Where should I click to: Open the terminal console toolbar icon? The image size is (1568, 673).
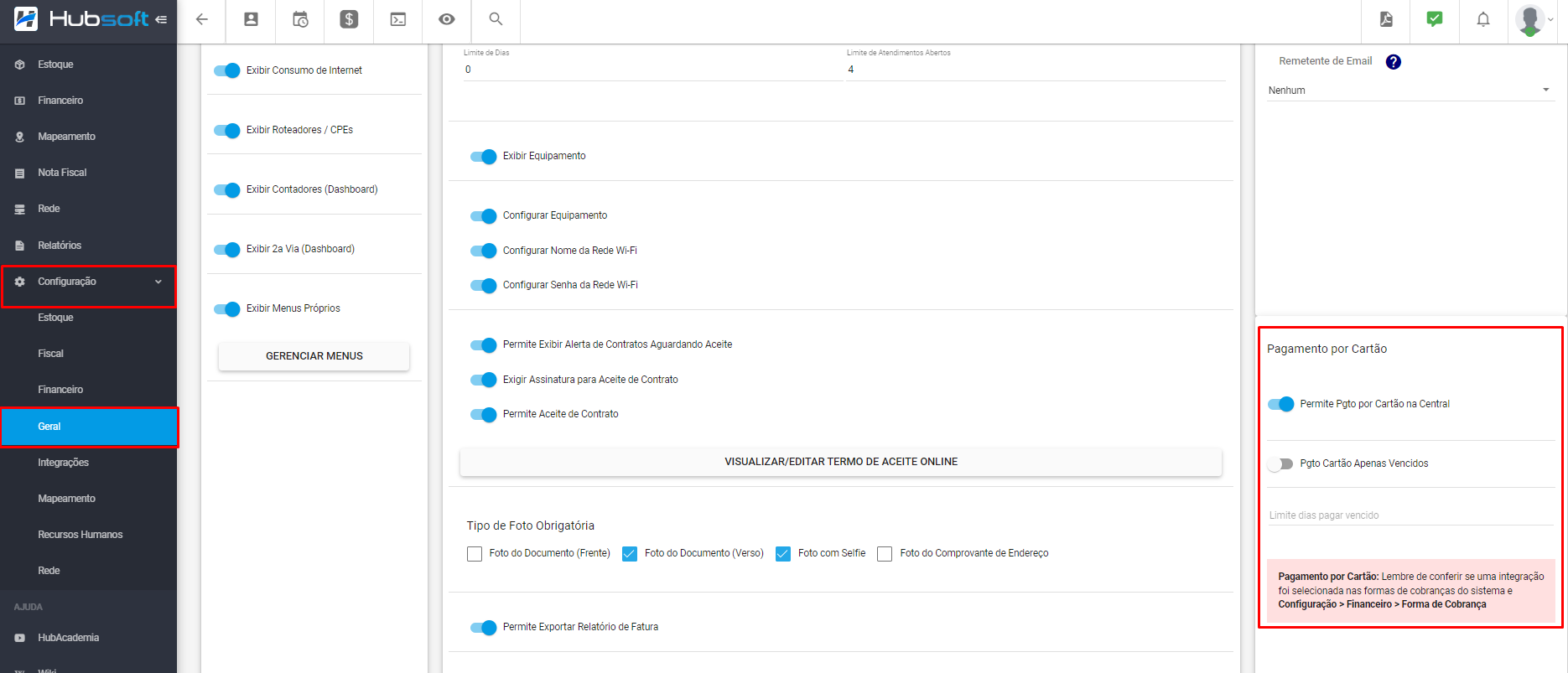coord(398,19)
